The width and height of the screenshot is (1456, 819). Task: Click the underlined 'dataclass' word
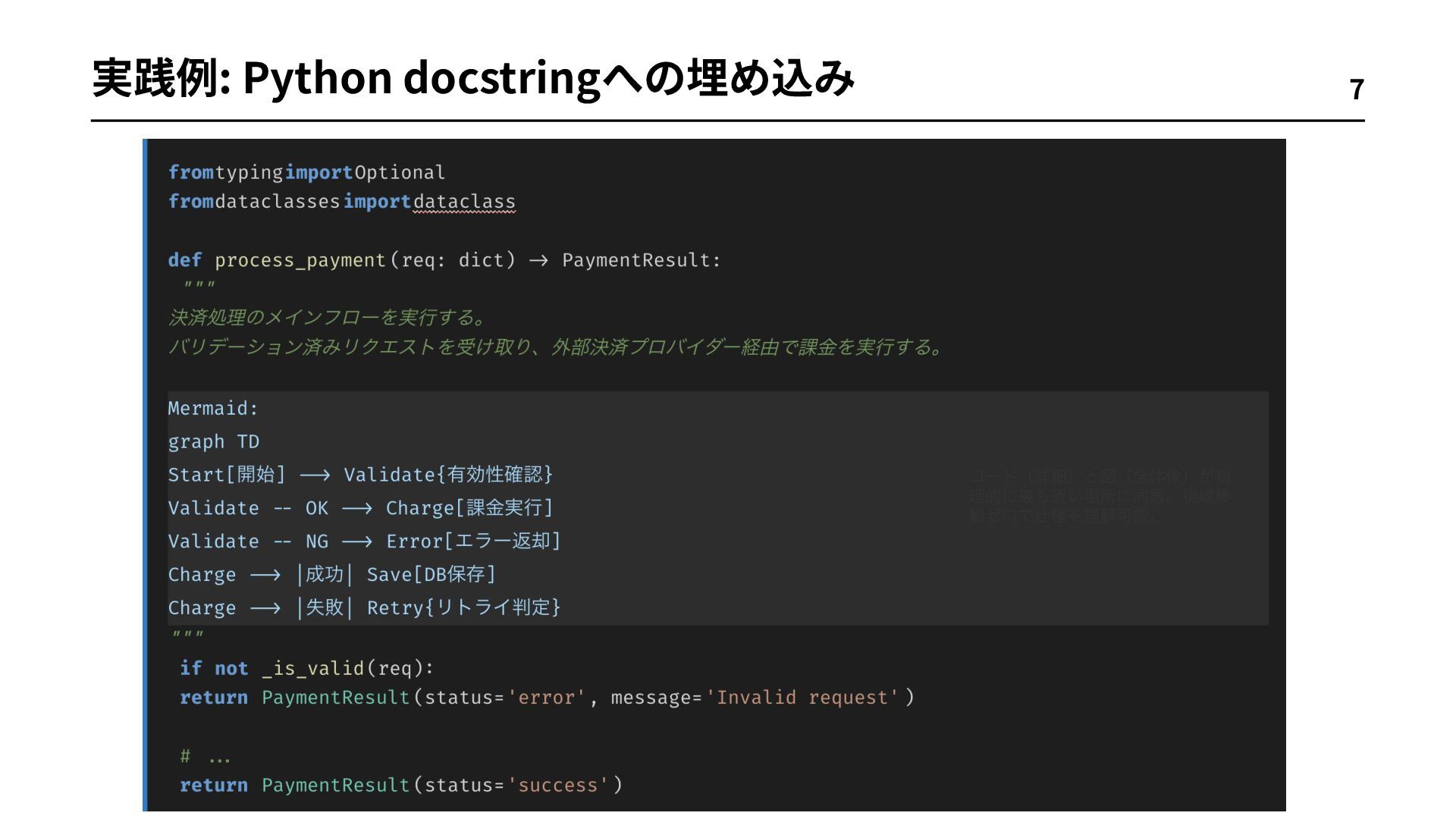click(464, 202)
